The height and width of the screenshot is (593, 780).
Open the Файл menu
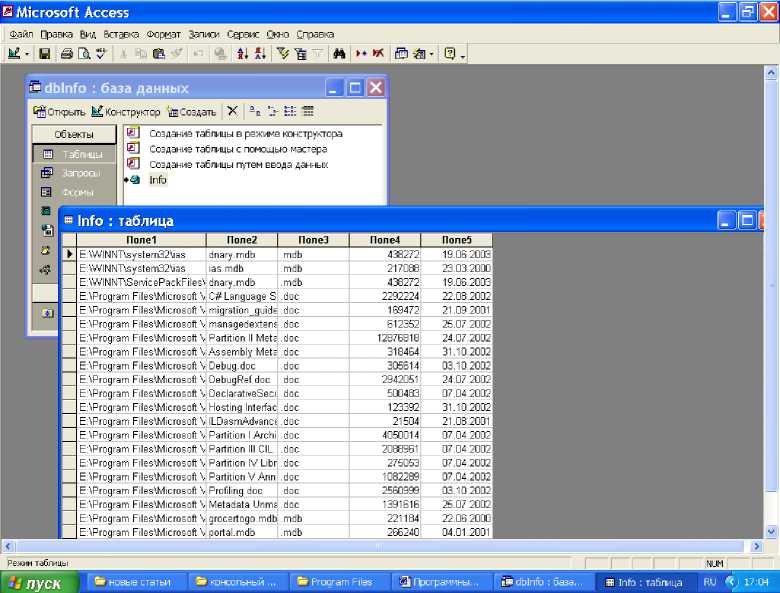click(x=21, y=33)
